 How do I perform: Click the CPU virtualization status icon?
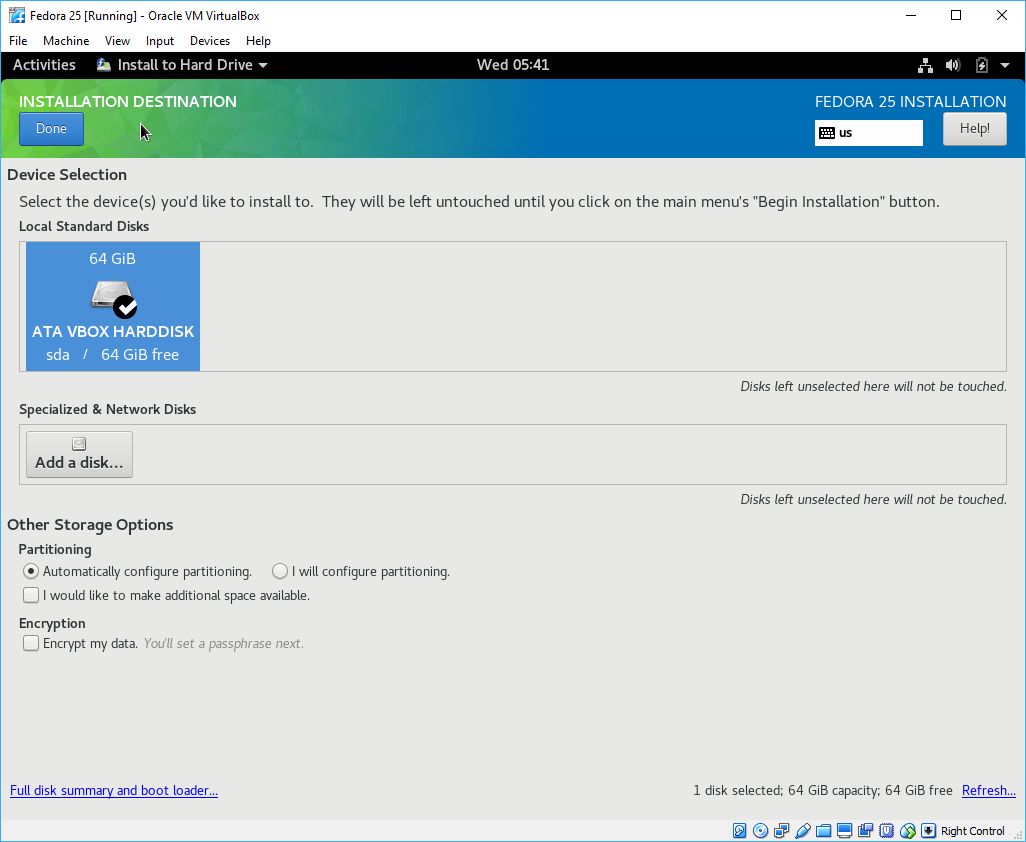(886, 831)
